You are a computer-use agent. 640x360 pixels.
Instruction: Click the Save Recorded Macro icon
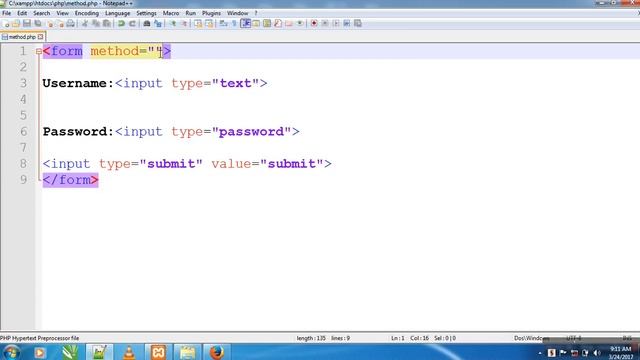click(358, 24)
